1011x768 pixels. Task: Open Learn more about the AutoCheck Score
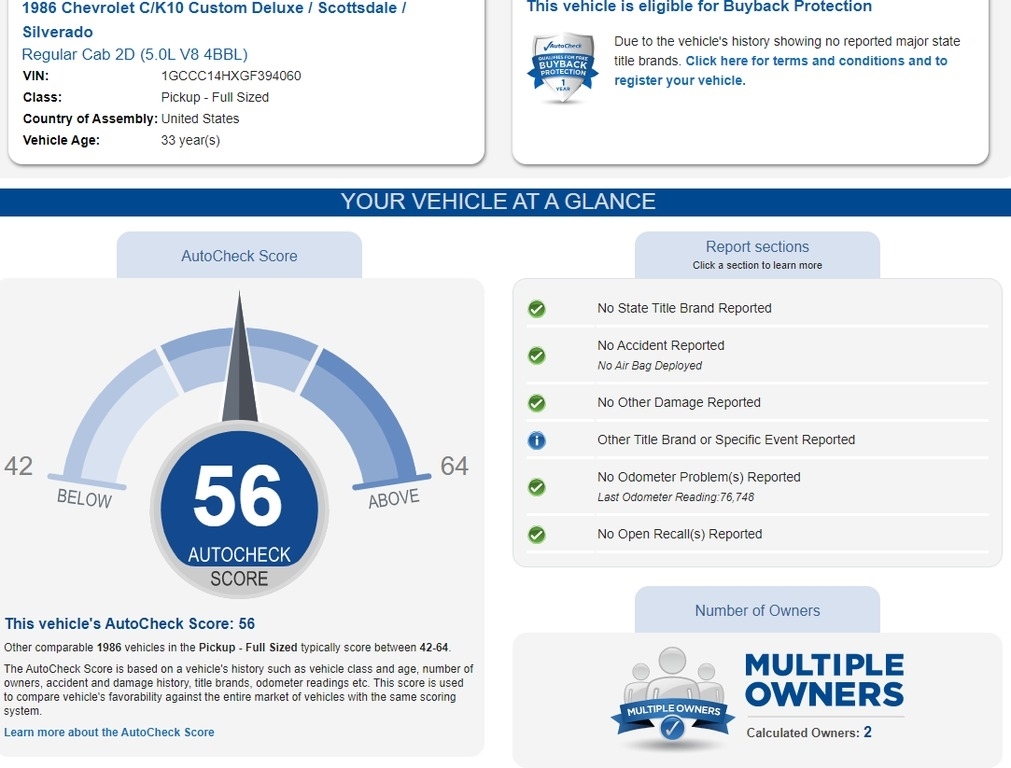click(109, 732)
